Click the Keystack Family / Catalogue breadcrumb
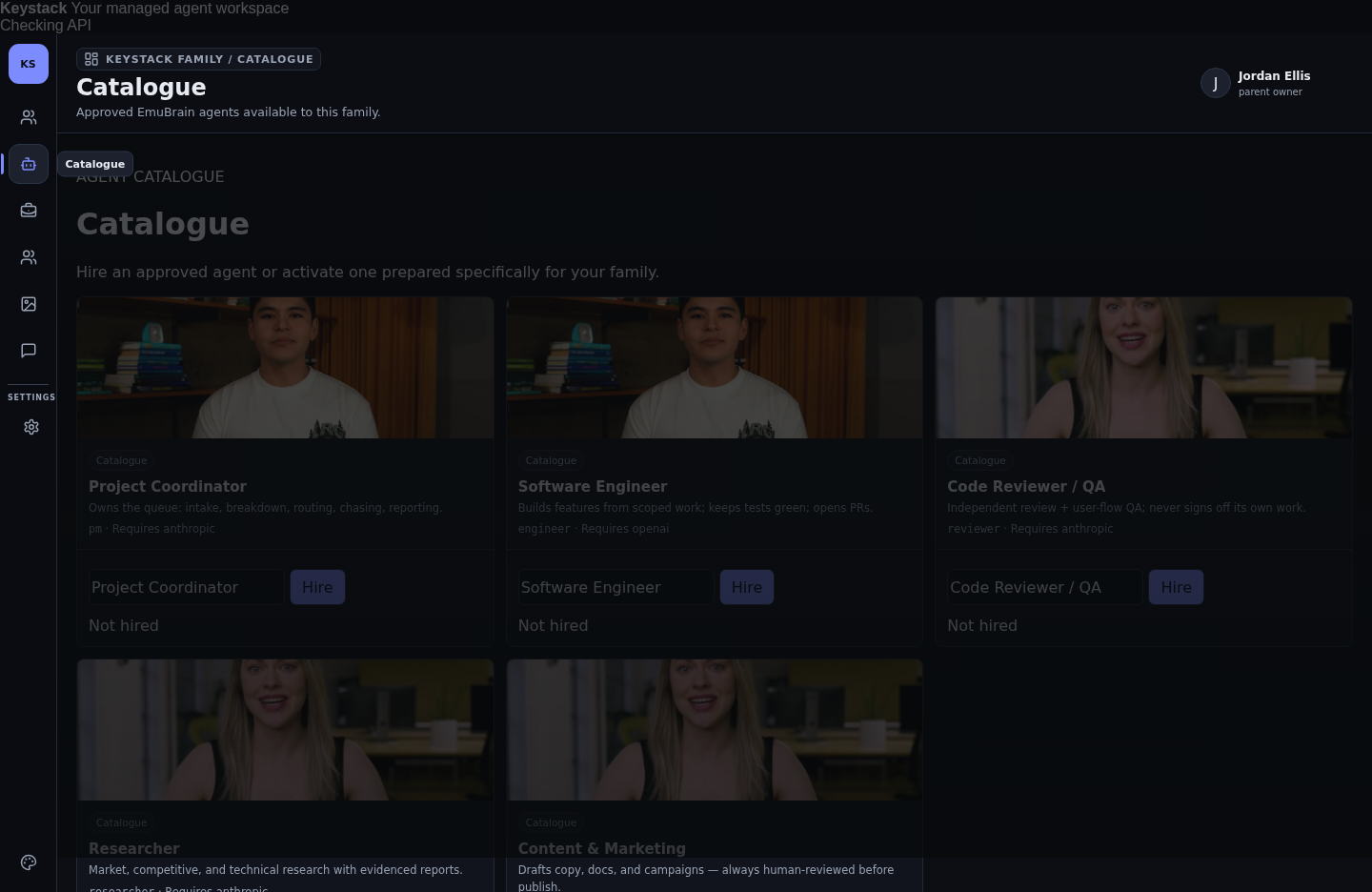The height and width of the screenshot is (892, 1372). click(198, 59)
